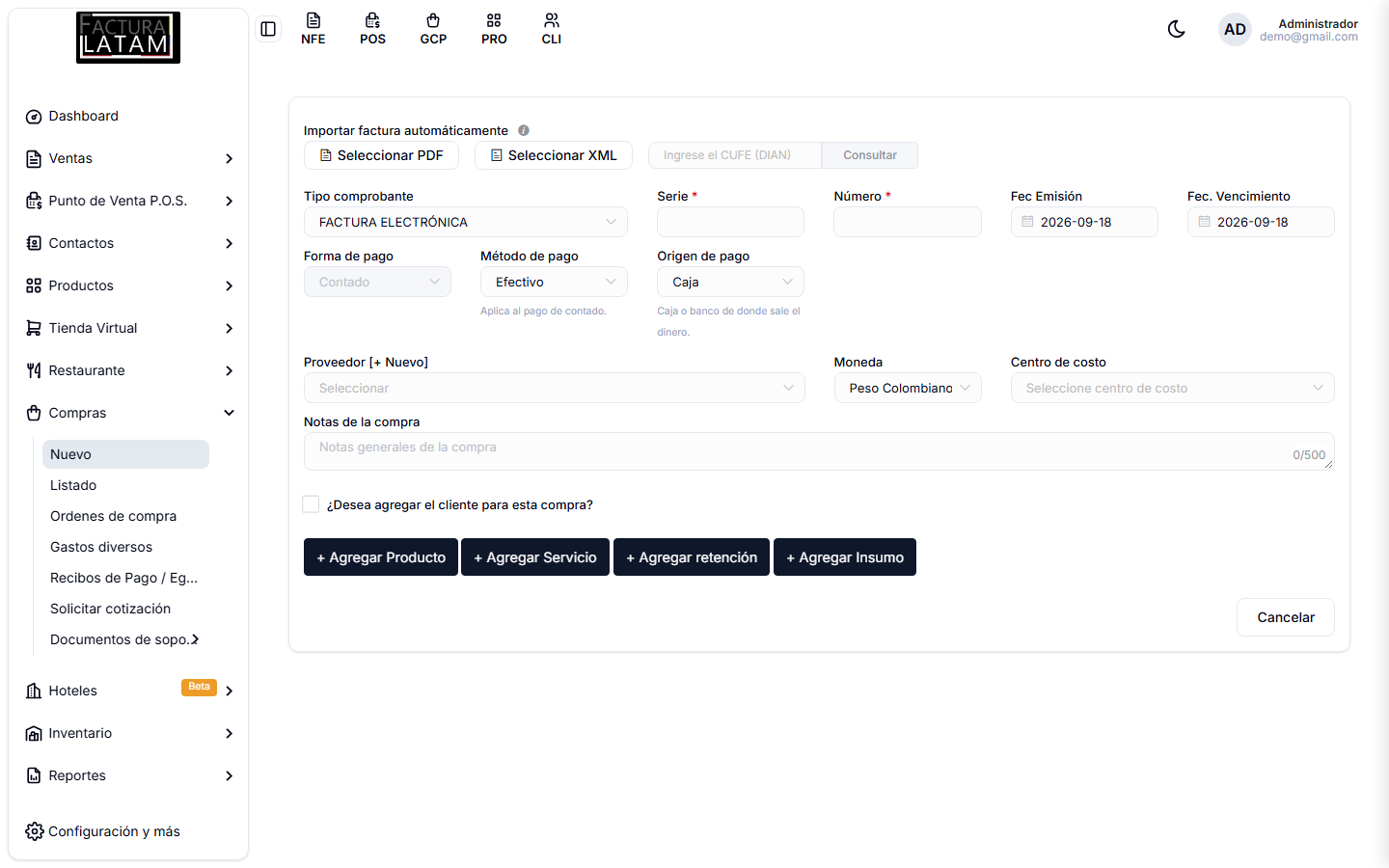
Task: Open the Método de pago dropdown
Action: [554, 282]
